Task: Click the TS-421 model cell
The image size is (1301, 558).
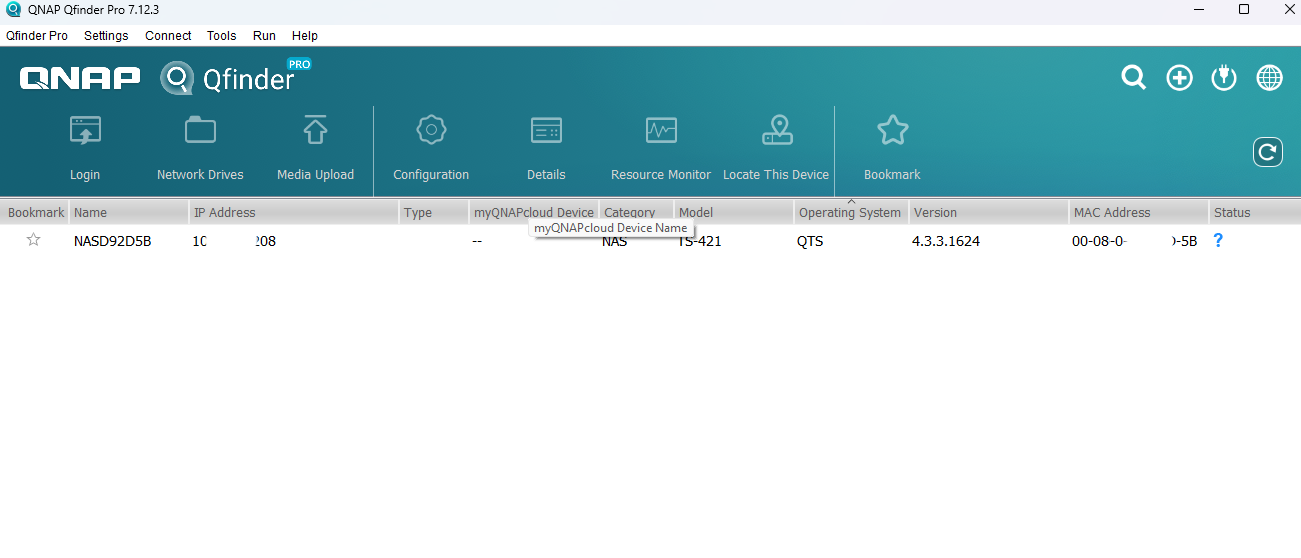Action: pos(700,241)
